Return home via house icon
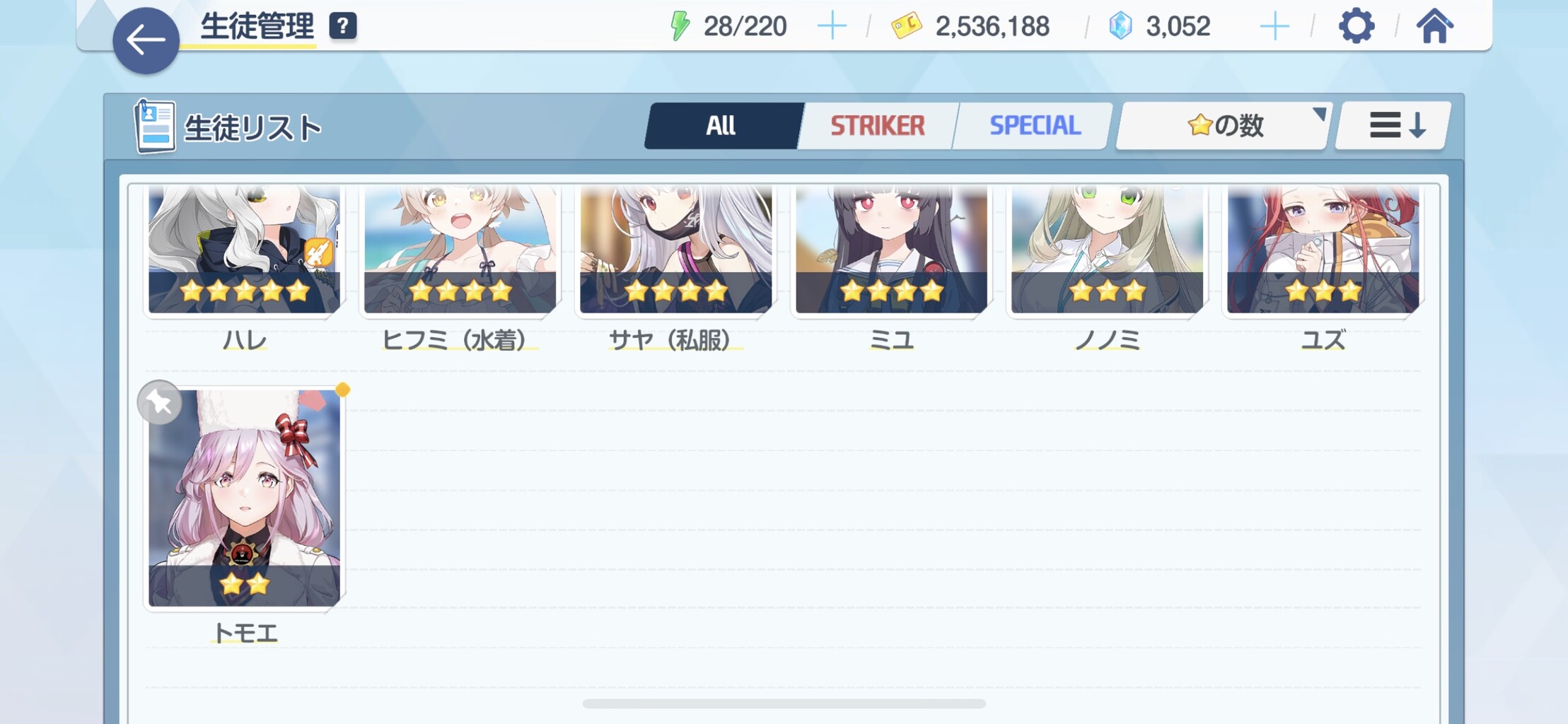 click(x=1434, y=26)
